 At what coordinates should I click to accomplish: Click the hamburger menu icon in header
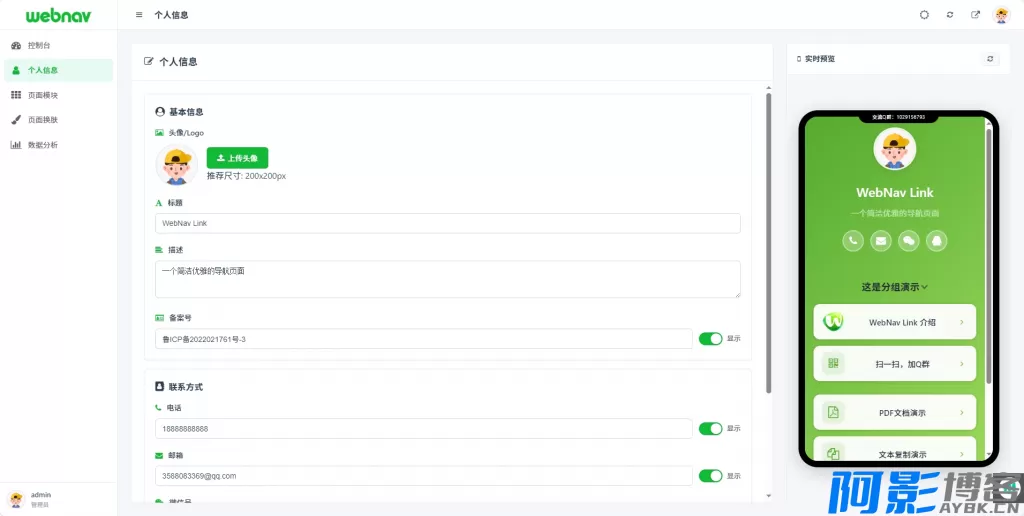pos(139,15)
